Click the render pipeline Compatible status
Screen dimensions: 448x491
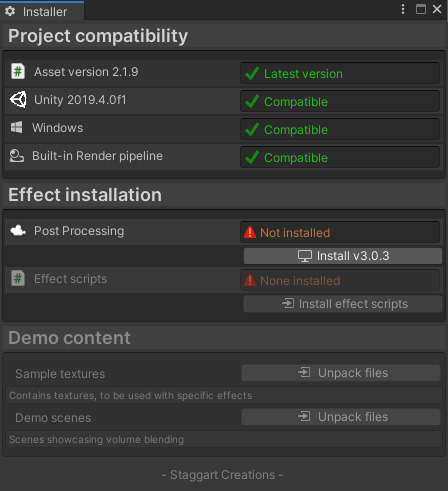coord(340,157)
